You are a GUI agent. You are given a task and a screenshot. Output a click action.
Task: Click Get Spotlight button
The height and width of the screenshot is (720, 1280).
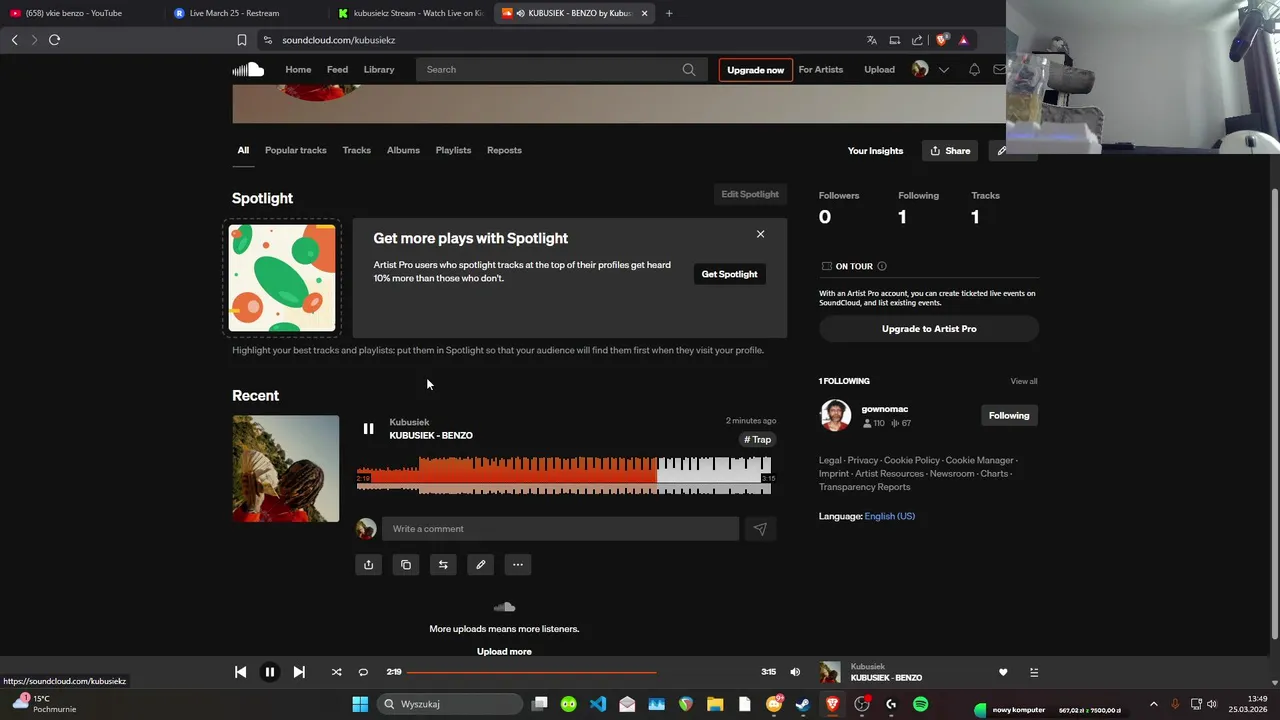(x=729, y=274)
